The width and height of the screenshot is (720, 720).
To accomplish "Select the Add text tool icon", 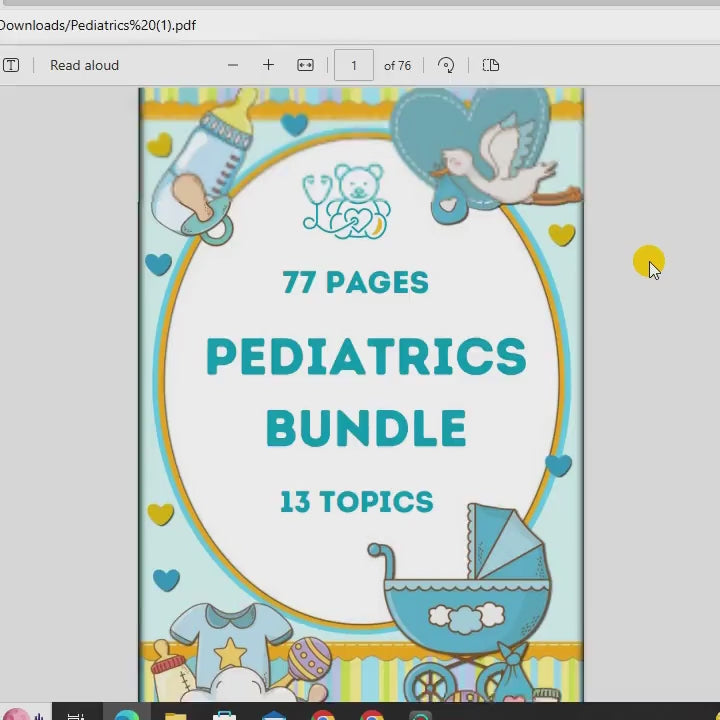I will click(x=11, y=65).
